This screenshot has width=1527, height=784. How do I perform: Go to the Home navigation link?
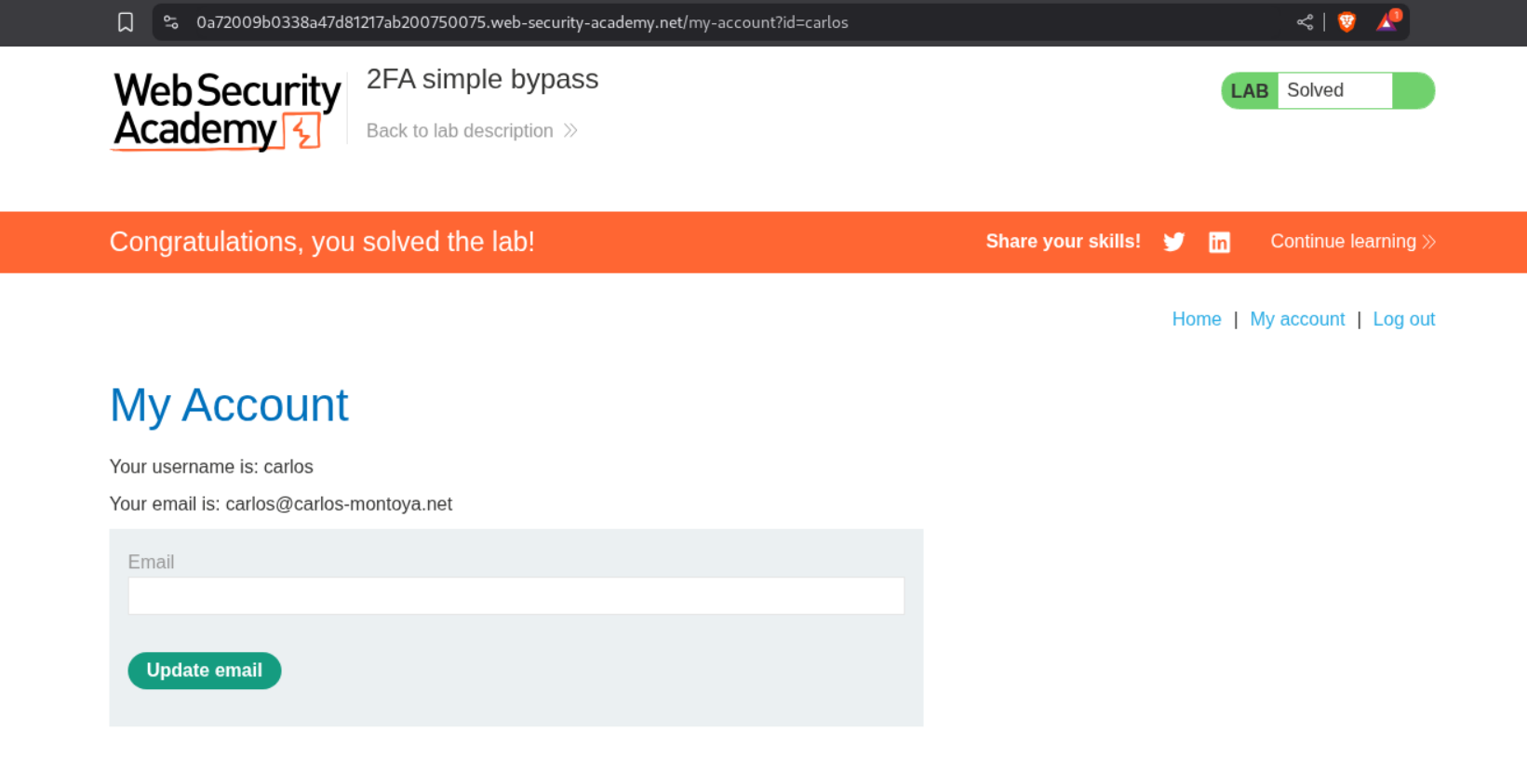(1196, 319)
